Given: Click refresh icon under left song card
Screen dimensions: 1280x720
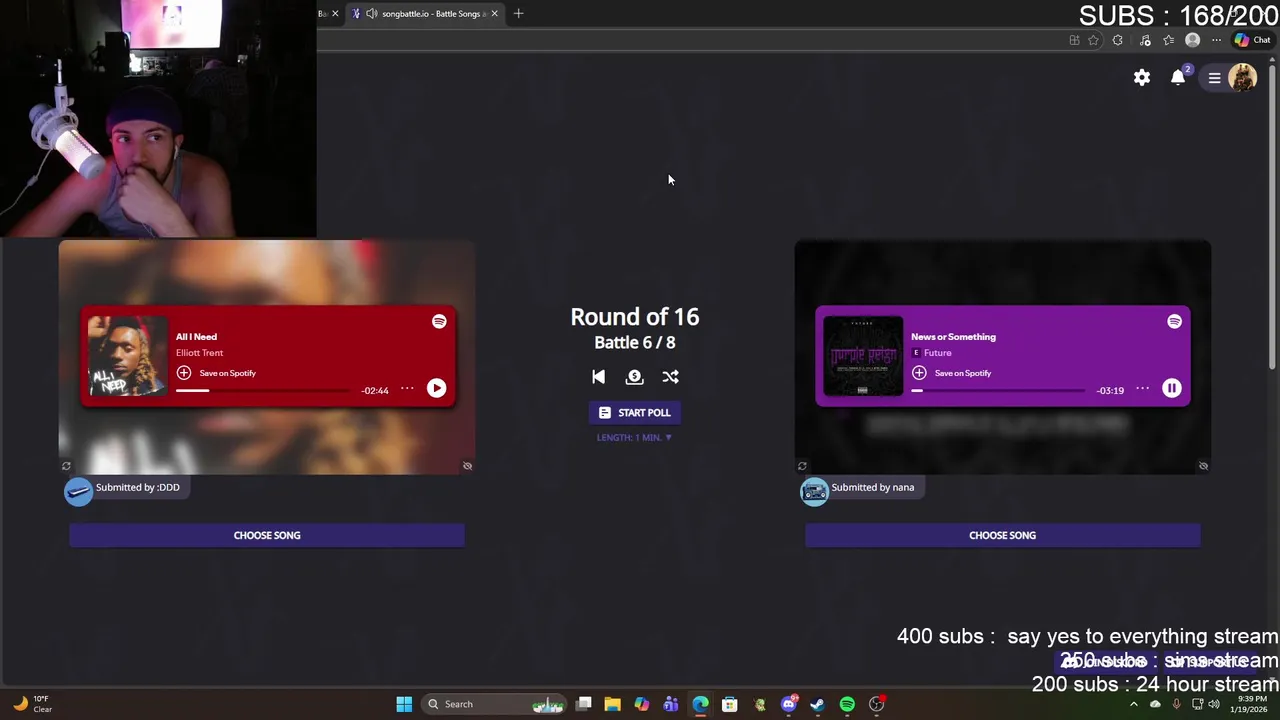Looking at the screenshot, I should (66, 466).
